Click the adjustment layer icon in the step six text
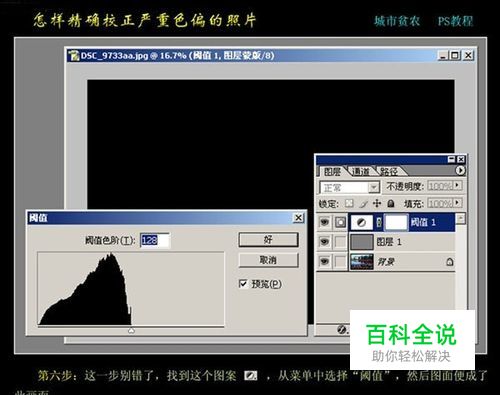Image resolution: width=500 pixels, height=395 pixels. tap(250, 376)
